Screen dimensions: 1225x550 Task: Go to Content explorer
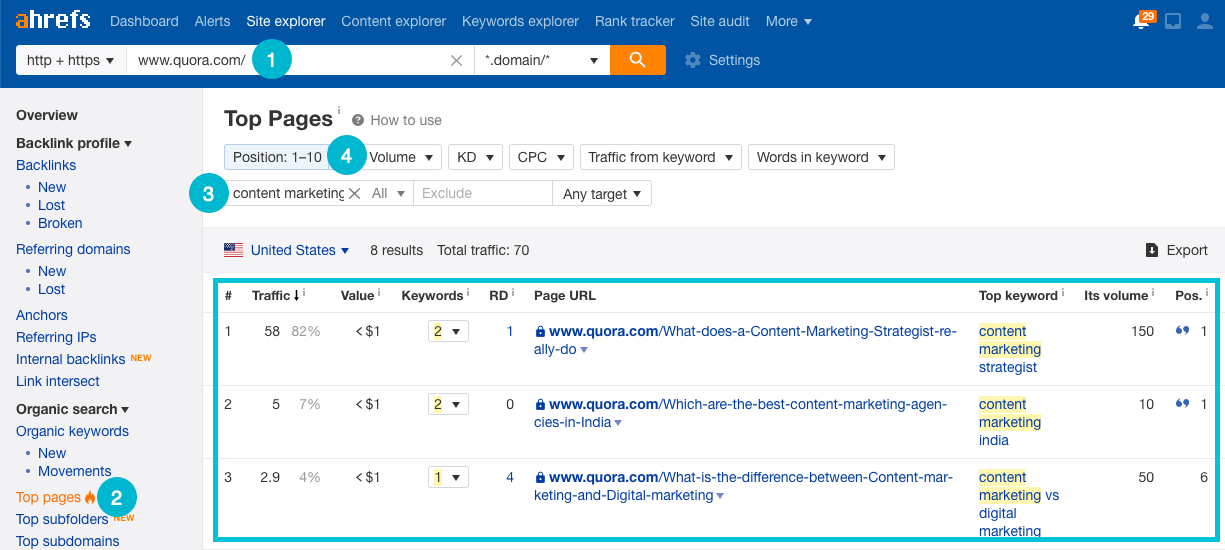point(394,21)
